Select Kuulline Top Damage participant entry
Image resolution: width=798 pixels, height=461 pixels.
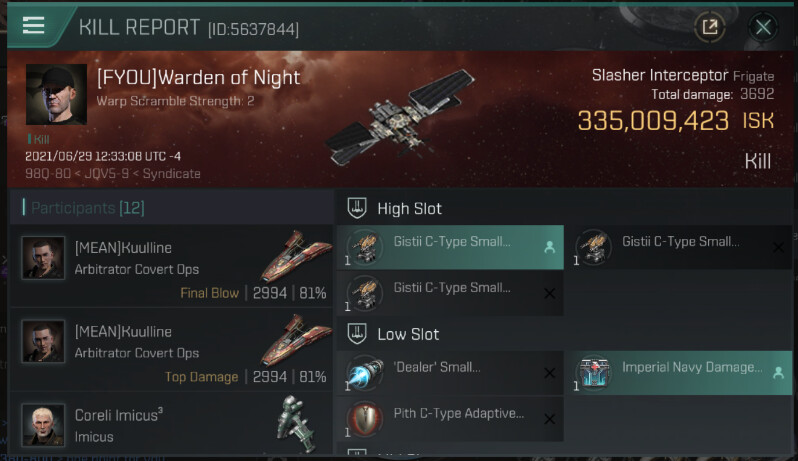172,350
